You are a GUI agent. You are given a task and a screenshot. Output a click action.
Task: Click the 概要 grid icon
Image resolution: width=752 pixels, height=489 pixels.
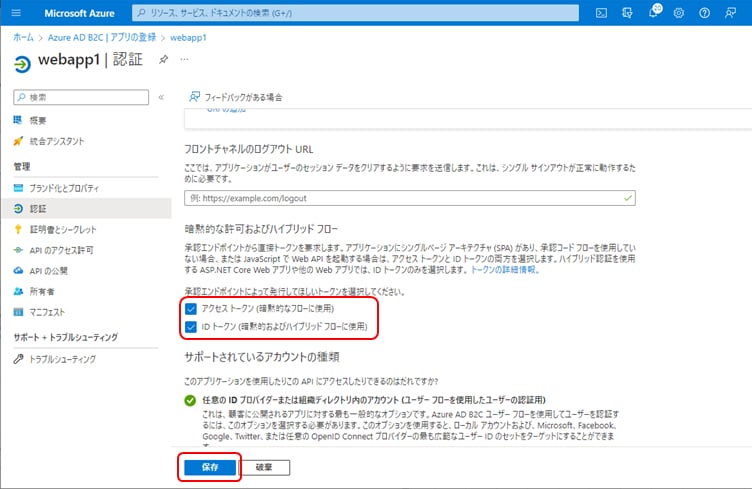click(18, 120)
